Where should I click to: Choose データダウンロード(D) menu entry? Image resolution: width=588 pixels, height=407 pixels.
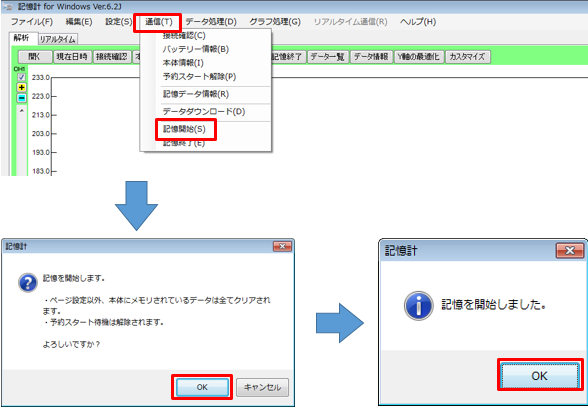click(x=204, y=111)
